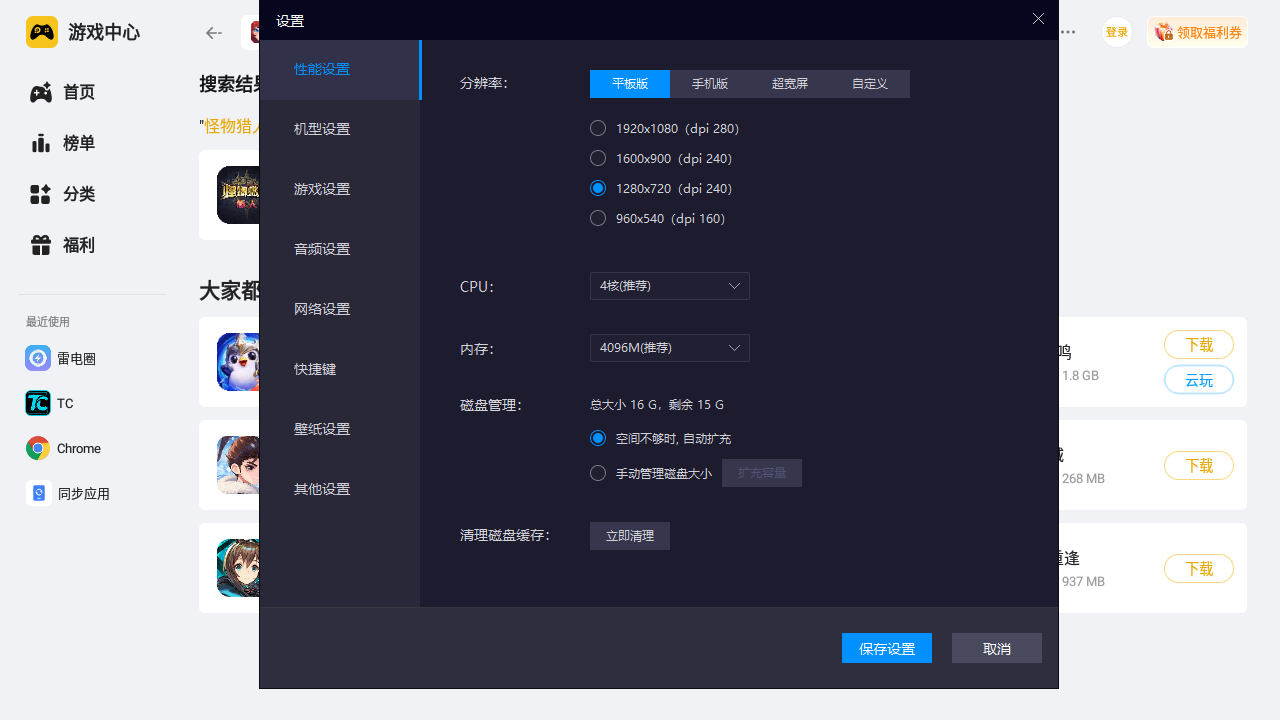Close the 设置 dialog
This screenshot has height=720, width=1280.
(1038, 19)
